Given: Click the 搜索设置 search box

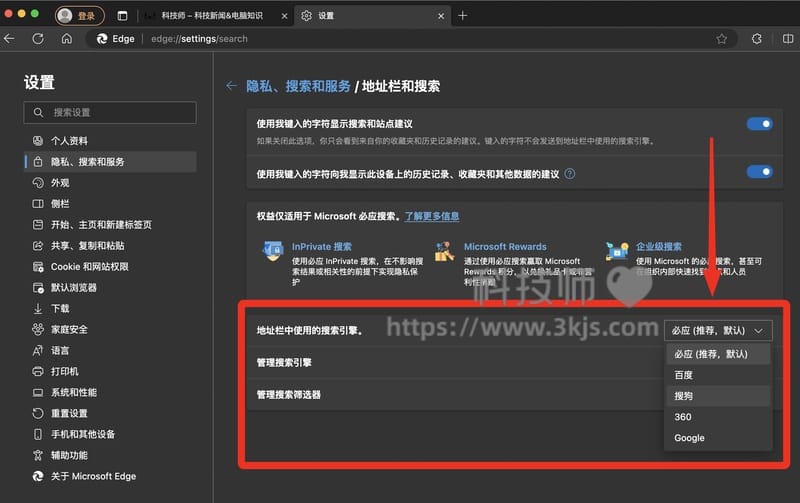Looking at the screenshot, I should [x=110, y=112].
